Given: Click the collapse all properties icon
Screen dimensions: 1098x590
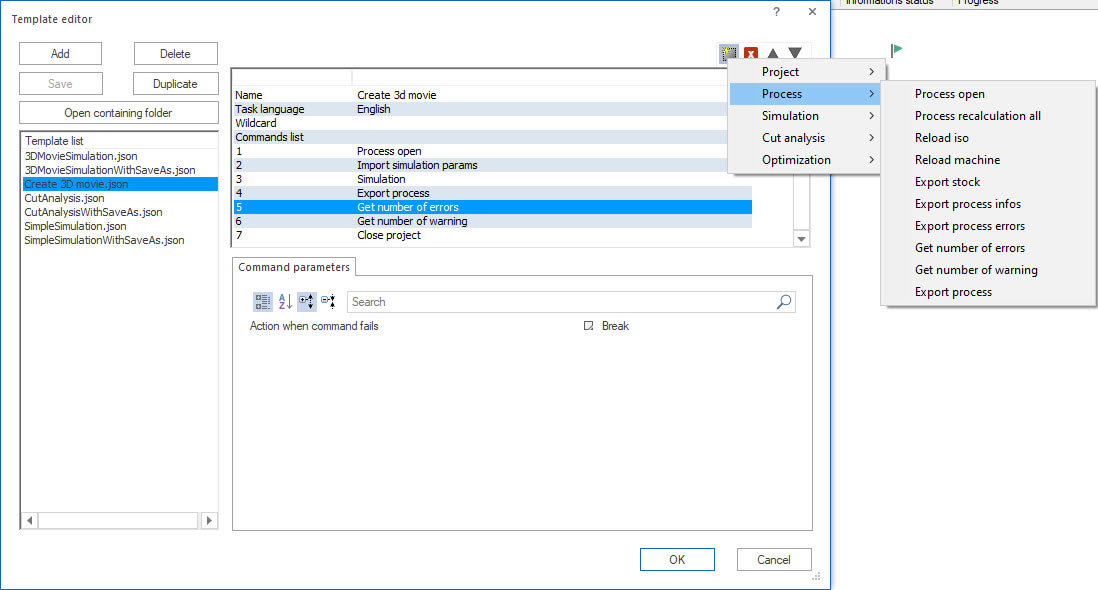Looking at the screenshot, I should (x=328, y=301).
